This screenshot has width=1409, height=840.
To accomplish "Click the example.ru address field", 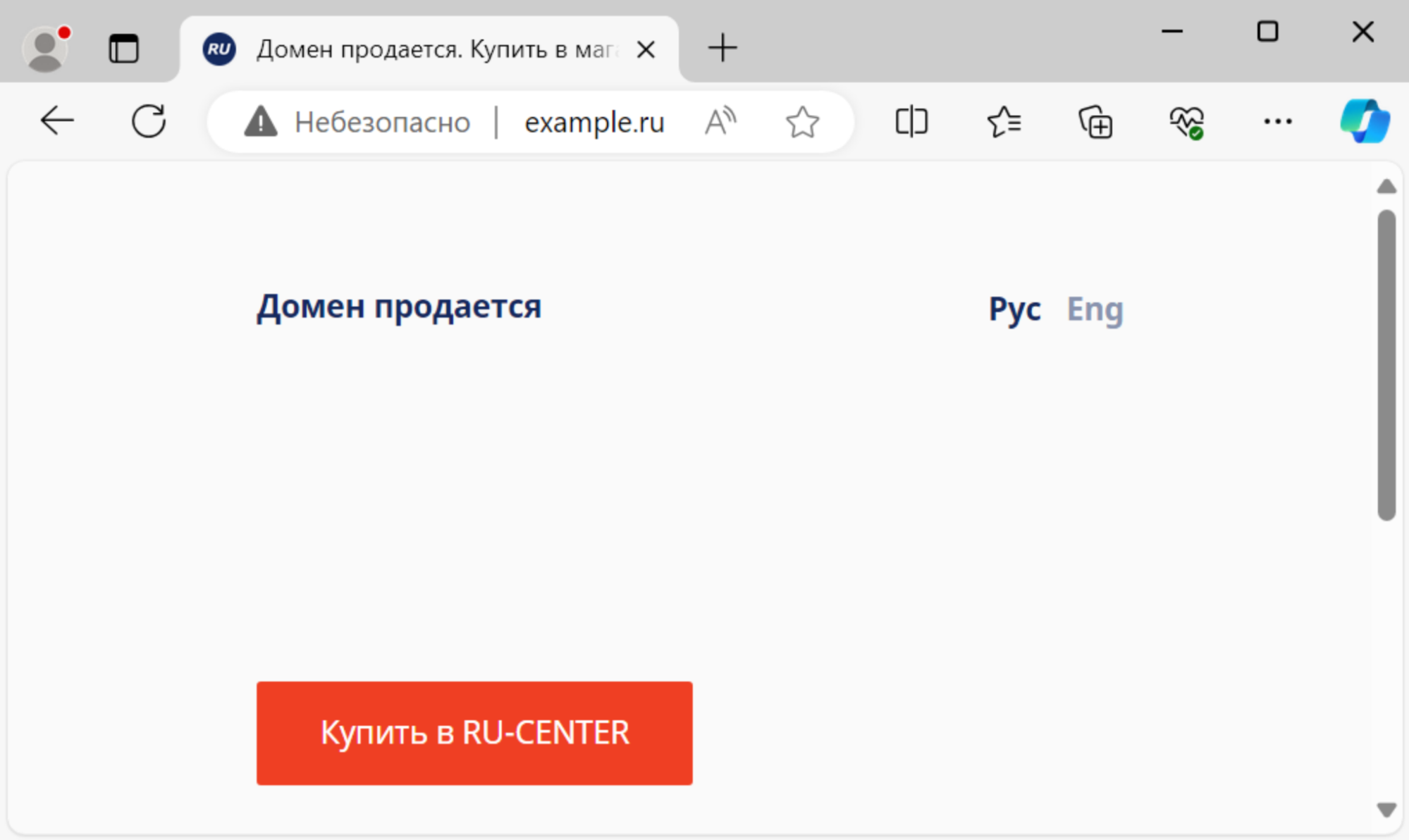I will pos(594,123).
